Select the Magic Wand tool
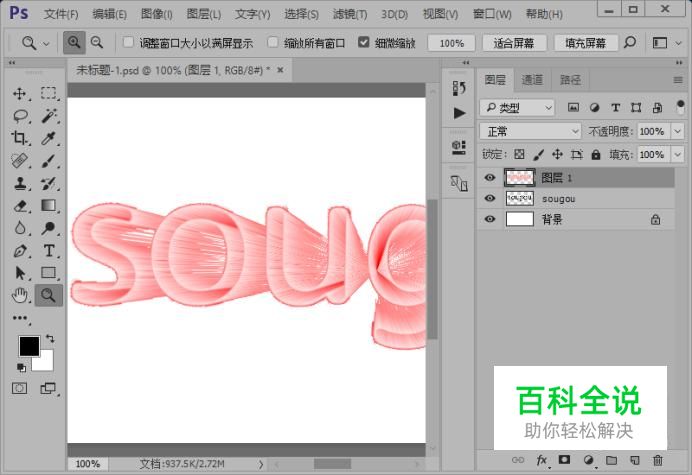Image resolution: width=692 pixels, height=475 pixels. pyautogui.click(x=49, y=116)
